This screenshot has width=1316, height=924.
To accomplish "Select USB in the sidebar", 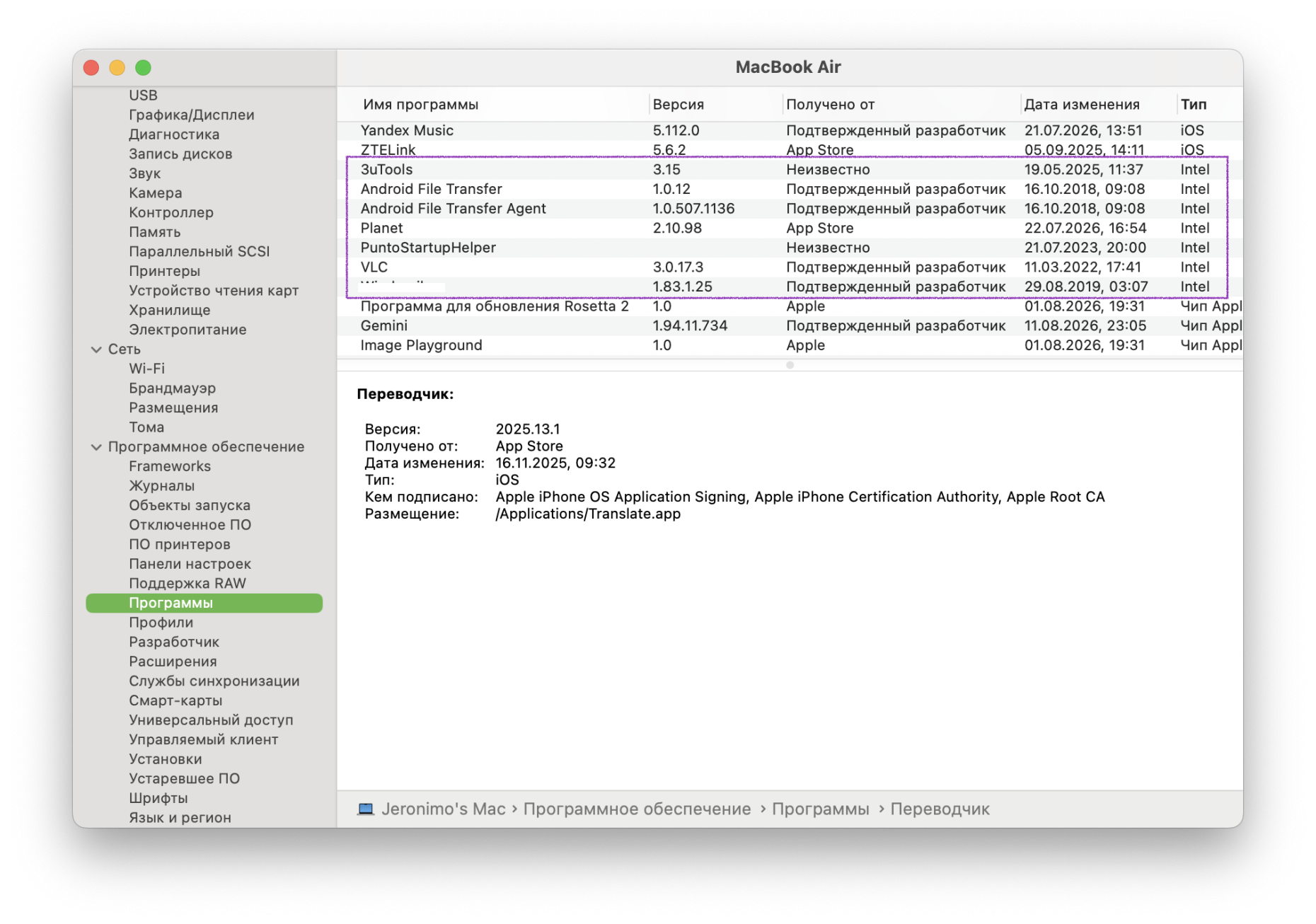I will click(x=143, y=96).
